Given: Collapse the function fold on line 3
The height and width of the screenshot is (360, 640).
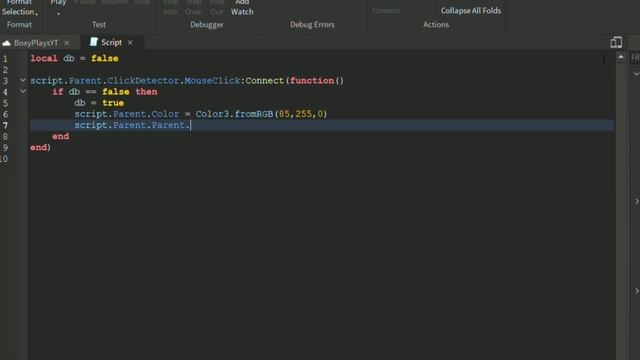Looking at the screenshot, I should tap(23, 80).
